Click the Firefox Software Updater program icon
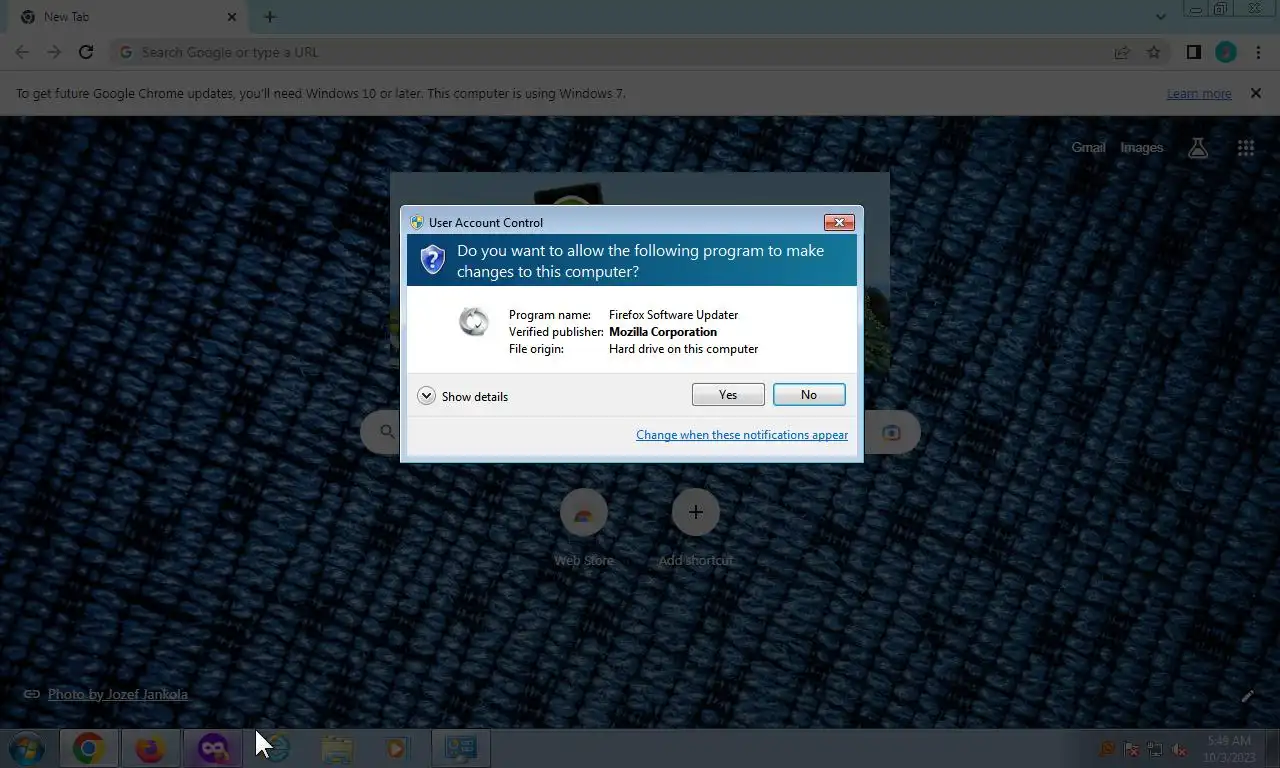The image size is (1280, 768). pos(473,321)
